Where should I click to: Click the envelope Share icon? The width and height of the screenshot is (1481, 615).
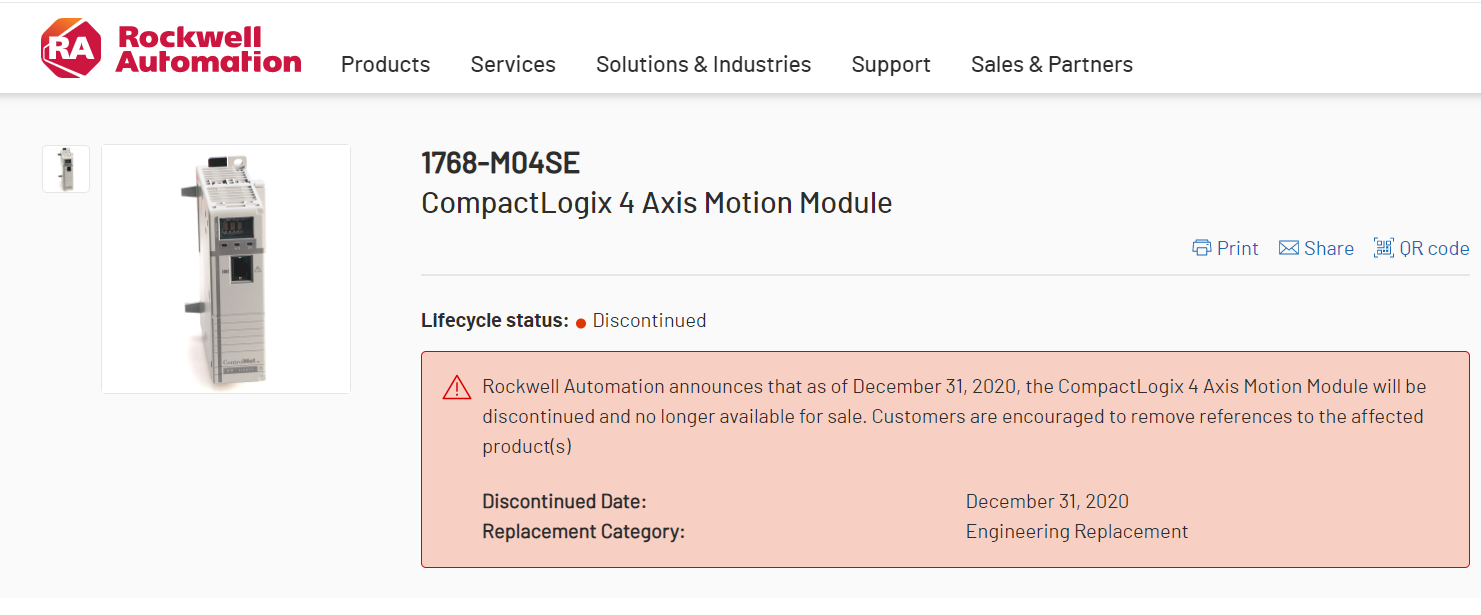tap(1288, 248)
